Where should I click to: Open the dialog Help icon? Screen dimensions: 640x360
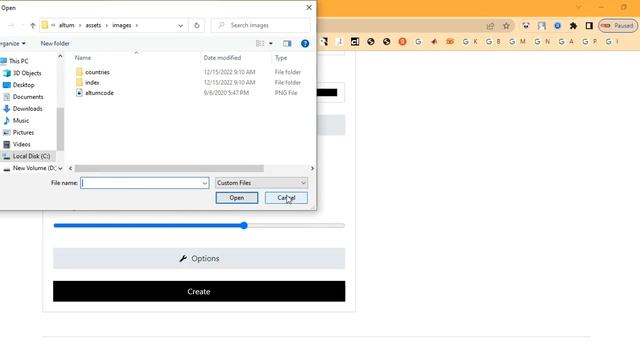click(x=305, y=43)
